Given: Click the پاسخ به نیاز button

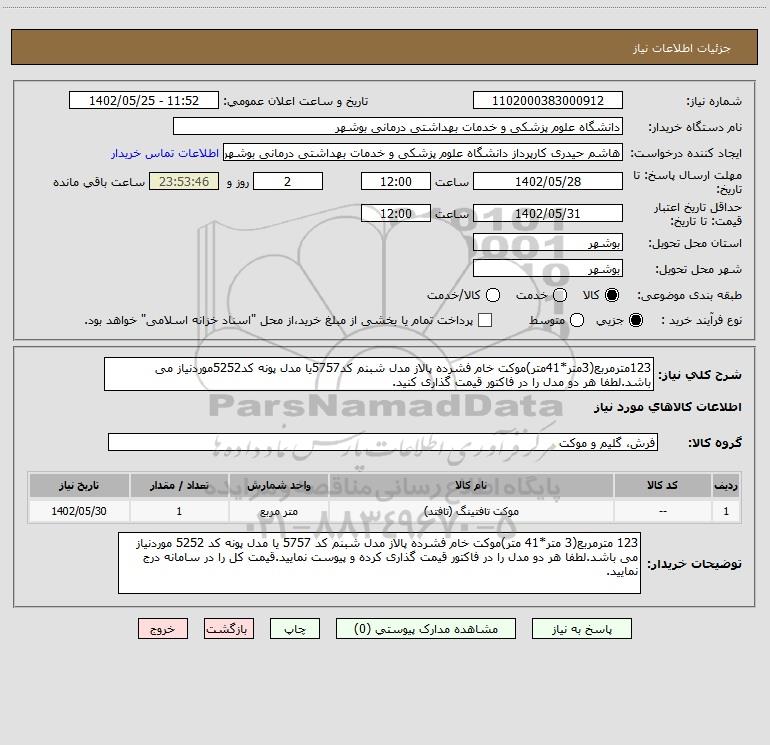Looking at the screenshot, I should (581, 629).
